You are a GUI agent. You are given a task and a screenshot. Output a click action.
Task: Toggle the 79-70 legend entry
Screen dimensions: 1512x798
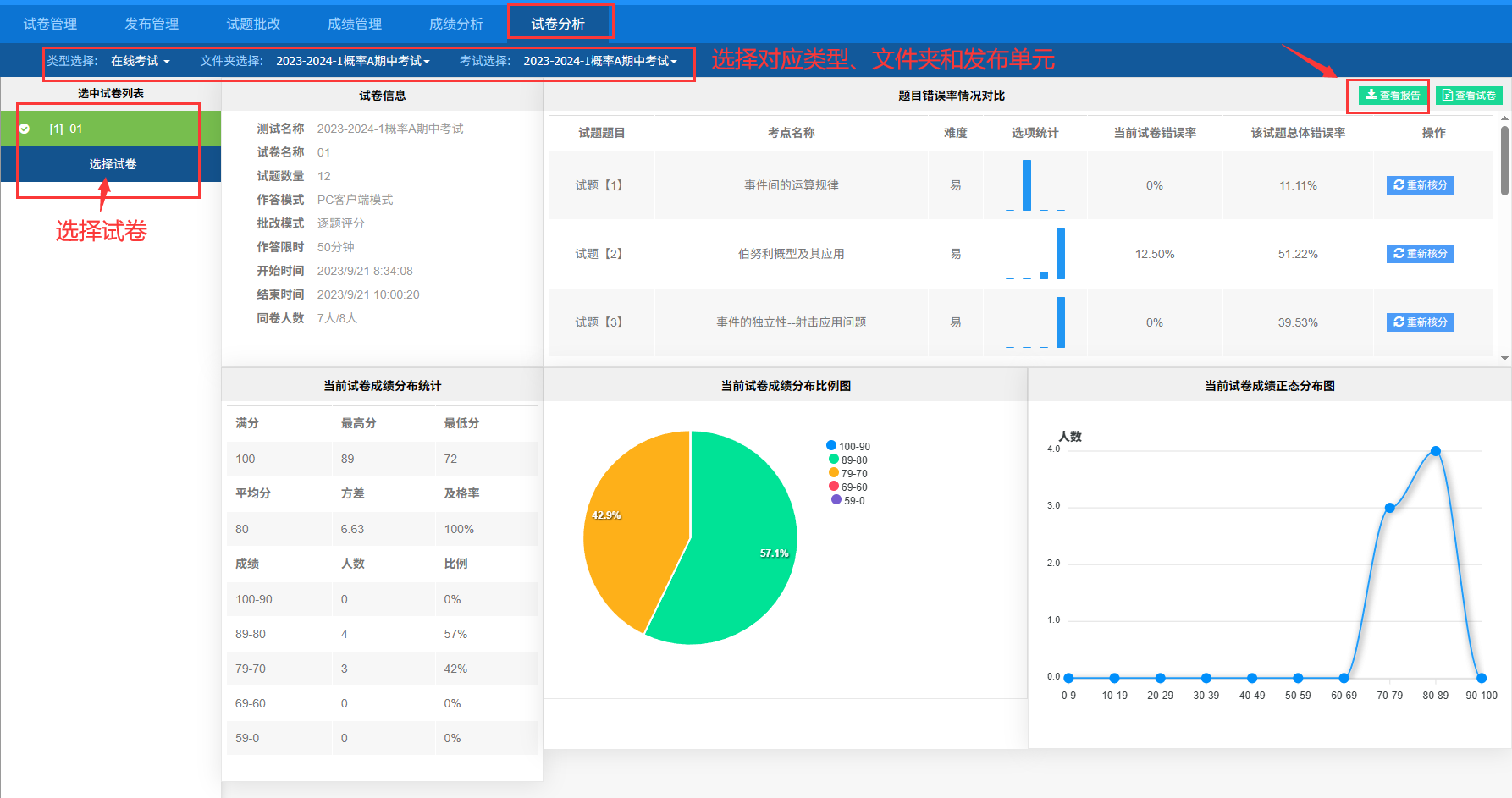coord(848,473)
